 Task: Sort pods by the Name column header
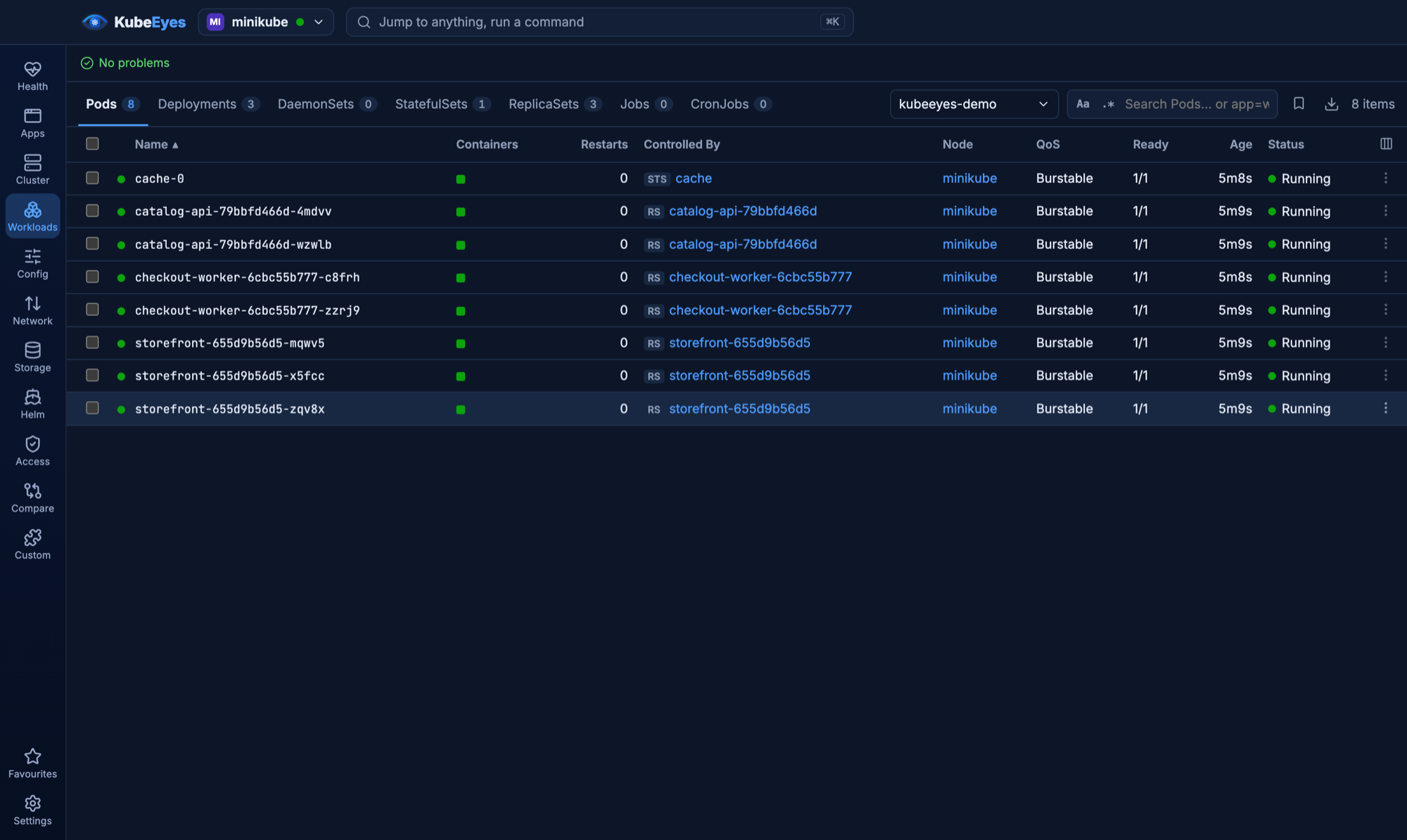pos(156,144)
